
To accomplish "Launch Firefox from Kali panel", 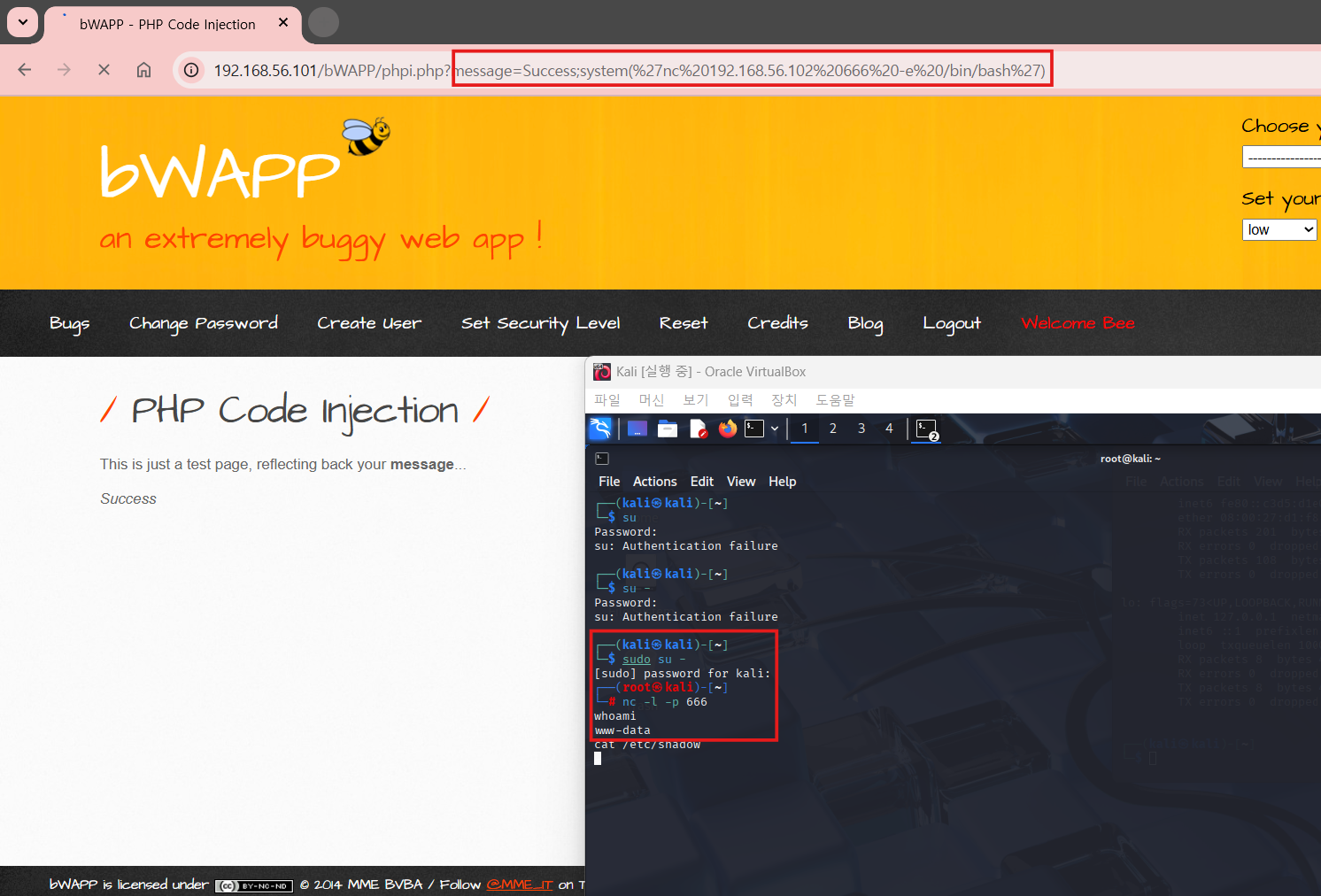I will pos(728,429).
